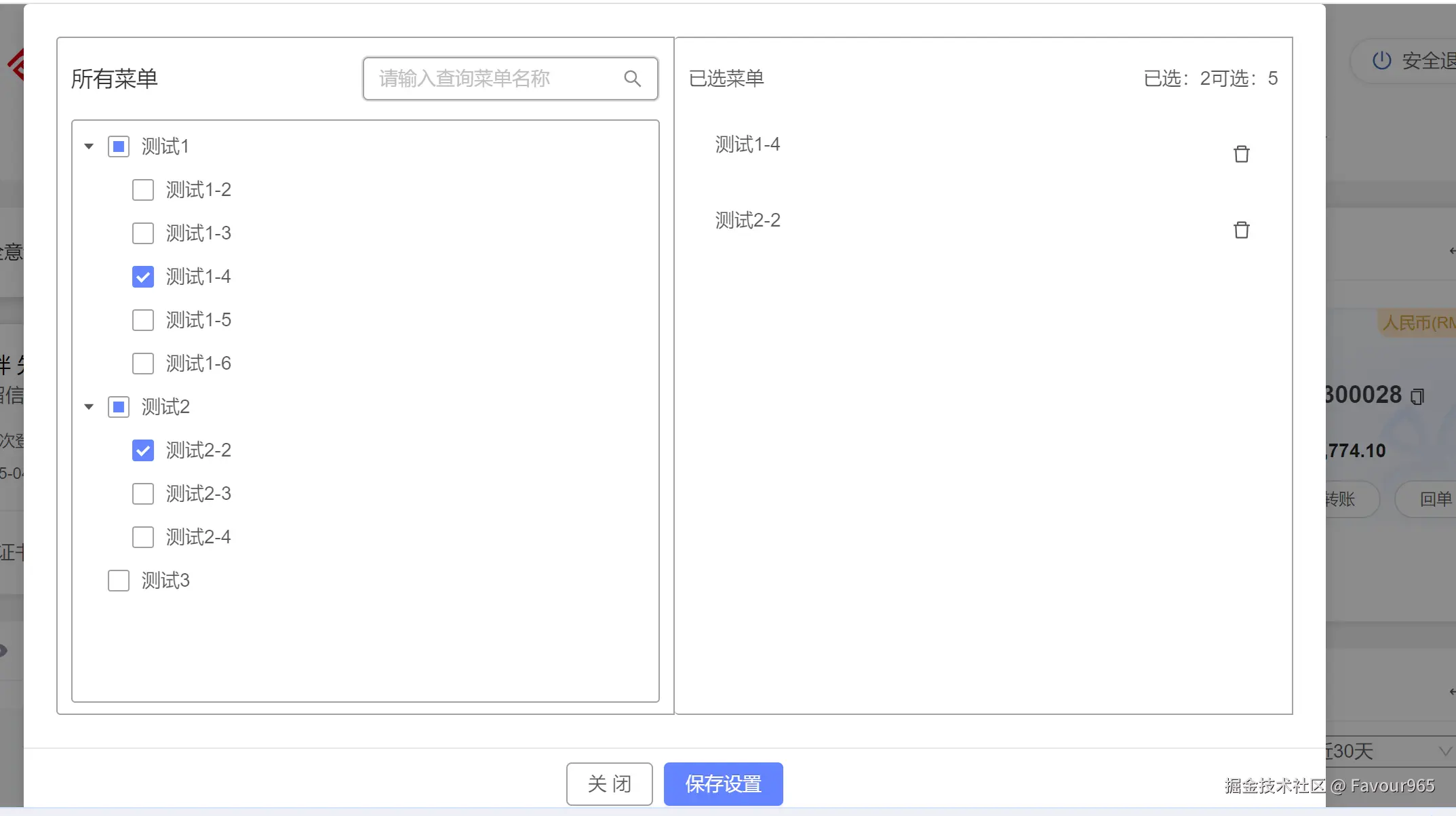Collapse the 测试2 tree node
This screenshot has height=816, width=1456.
pos(89,407)
